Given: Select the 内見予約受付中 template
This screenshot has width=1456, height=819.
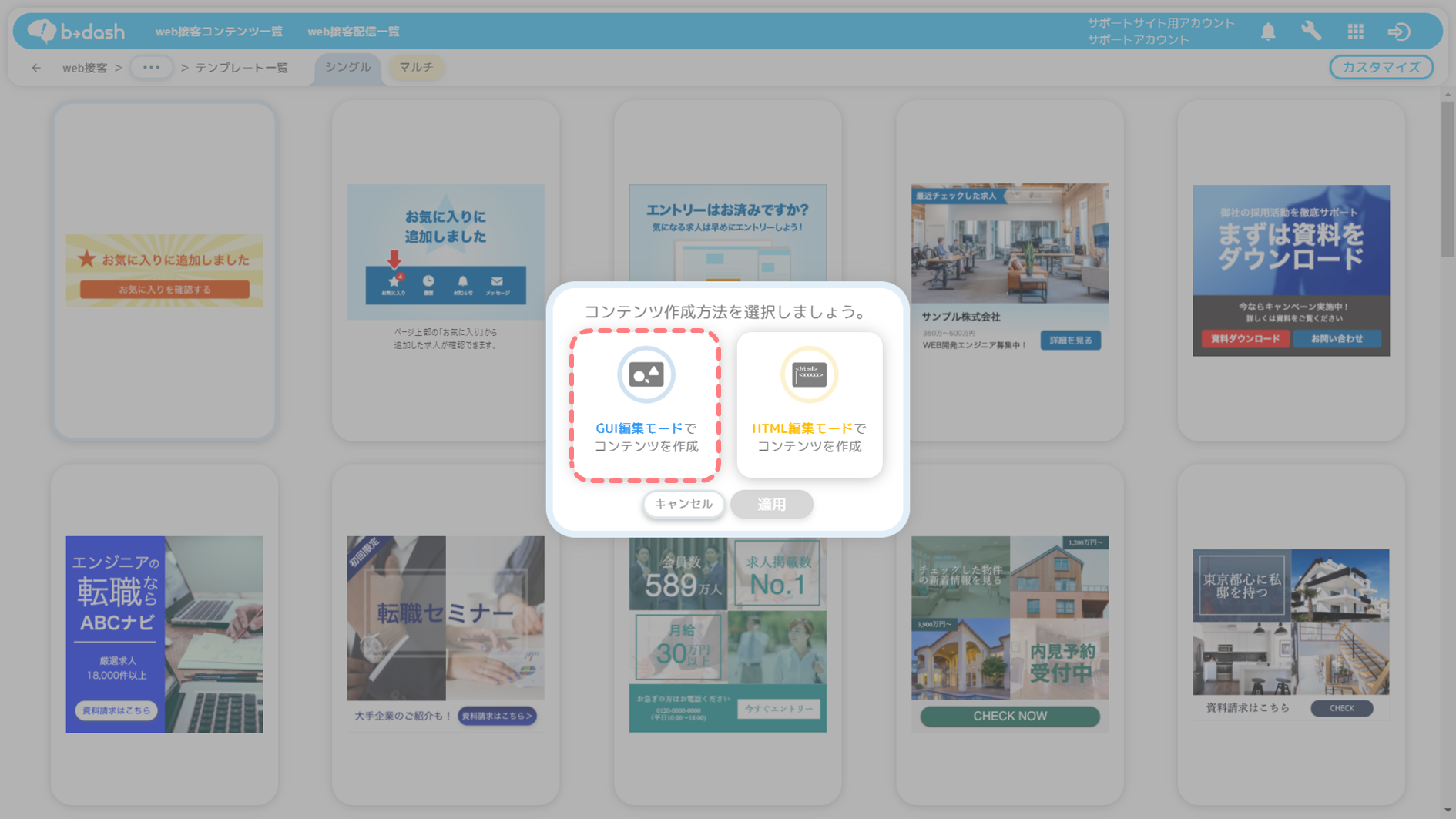Looking at the screenshot, I should point(1009,634).
